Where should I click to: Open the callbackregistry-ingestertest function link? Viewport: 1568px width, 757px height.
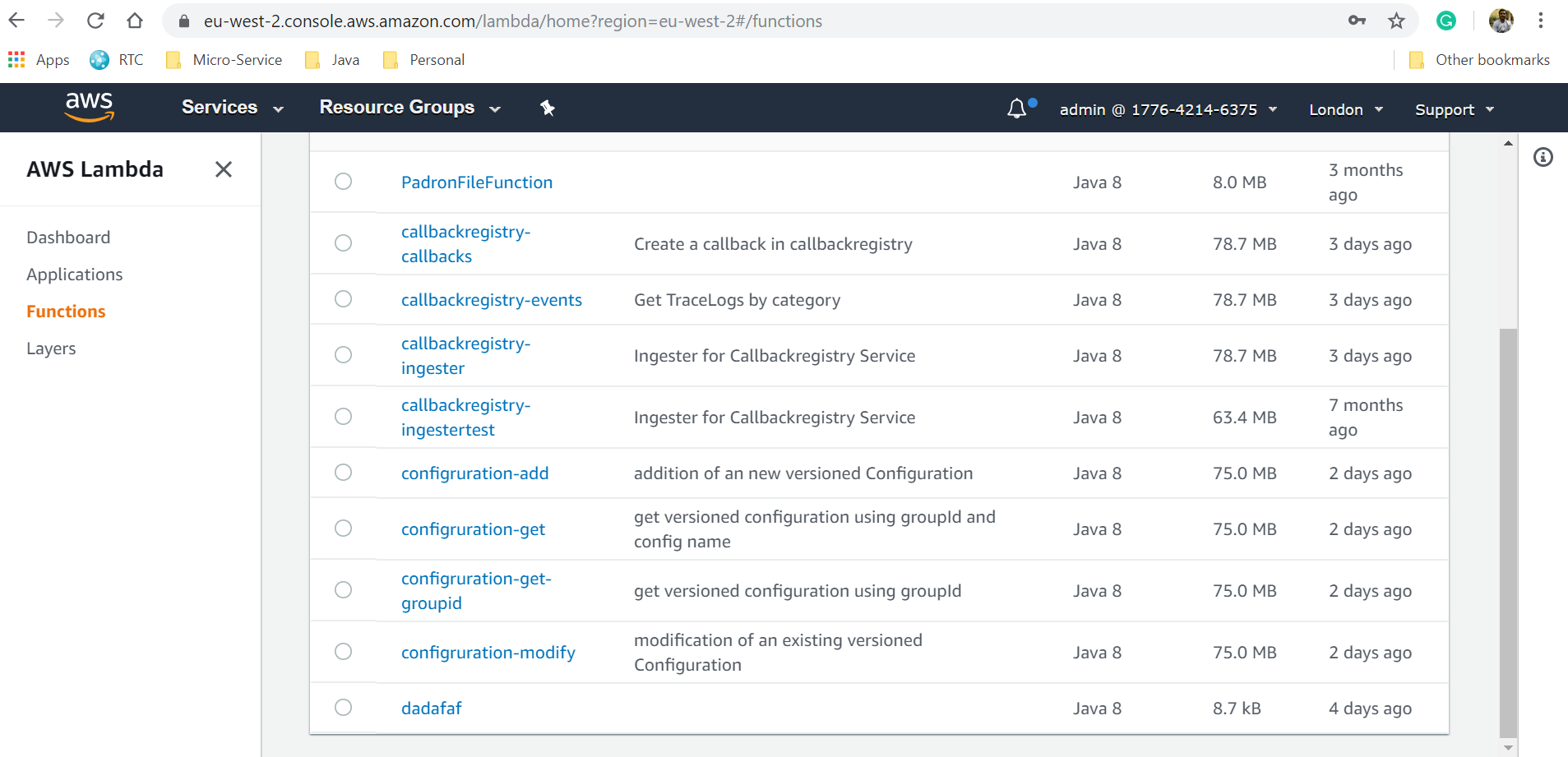[465, 418]
